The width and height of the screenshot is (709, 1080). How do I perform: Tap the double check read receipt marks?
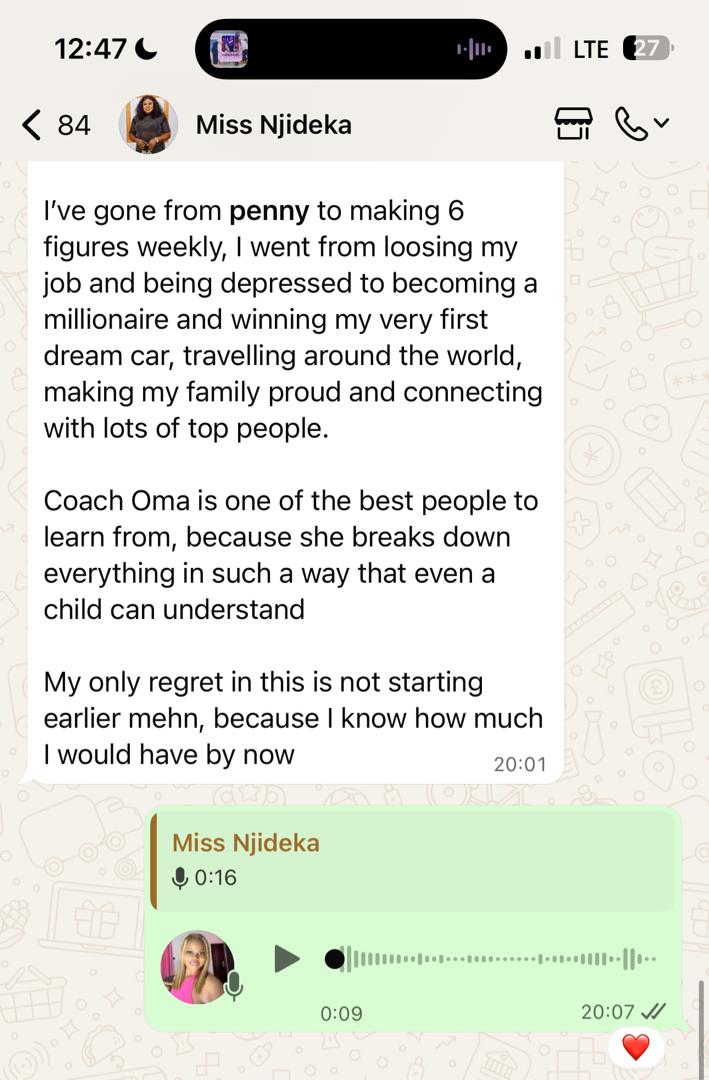[654, 1012]
